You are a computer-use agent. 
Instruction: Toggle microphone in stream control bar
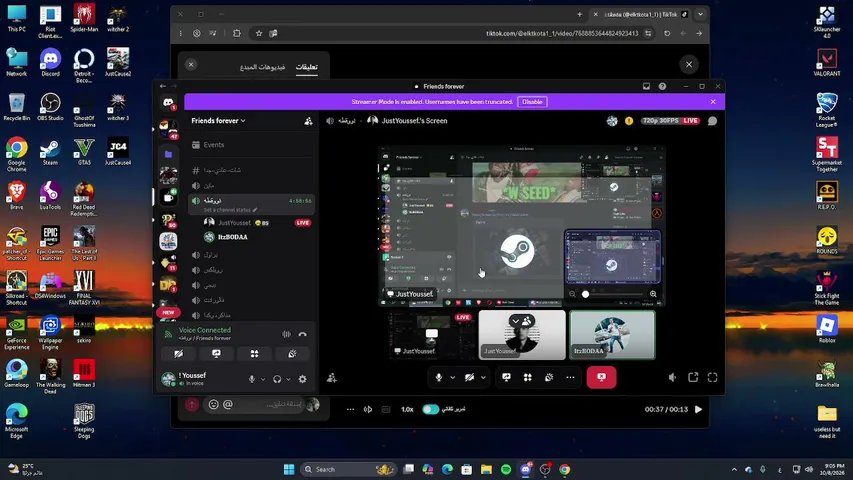[438, 377]
